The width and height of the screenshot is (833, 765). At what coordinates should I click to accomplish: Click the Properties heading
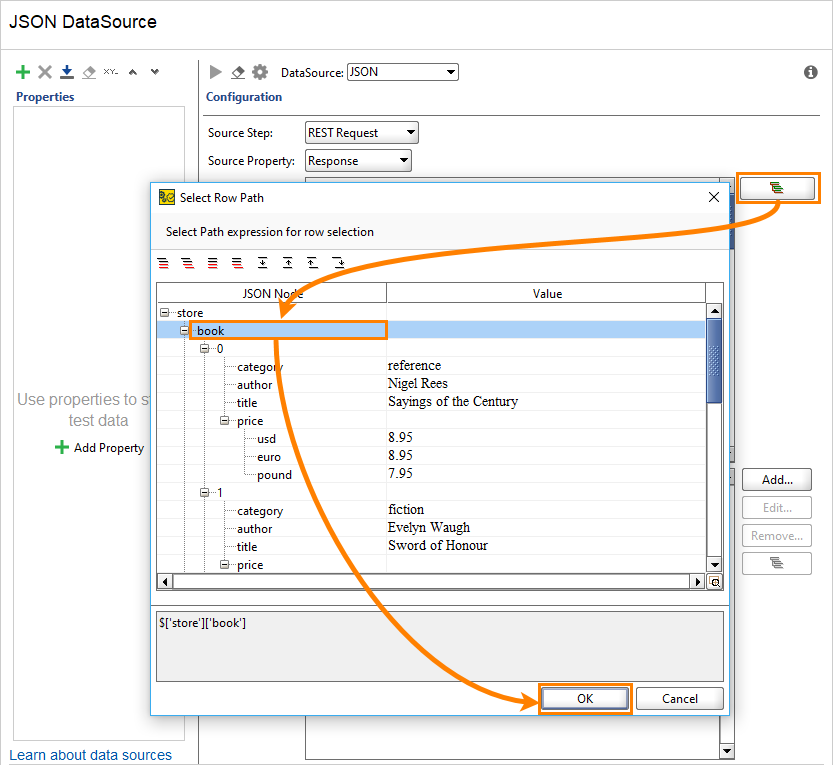tap(45, 97)
